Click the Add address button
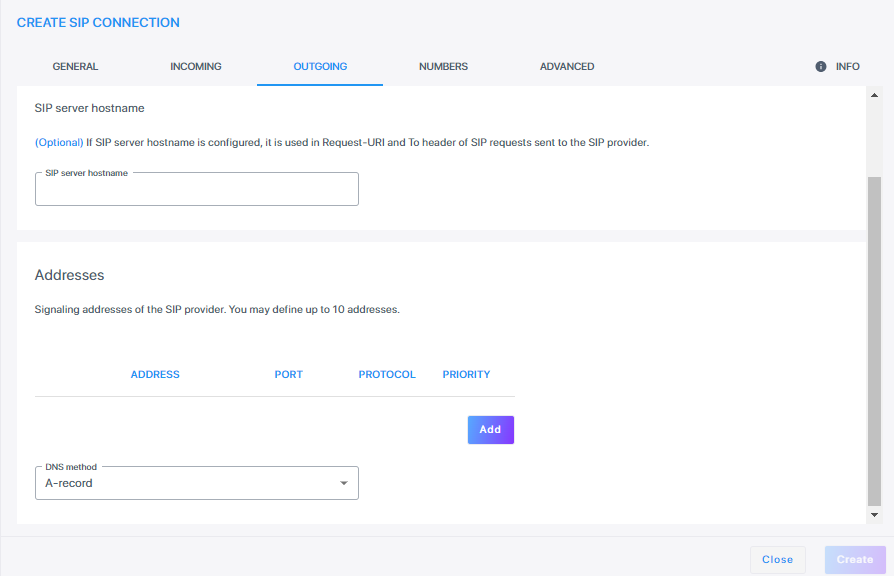The width and height of the screenshot is (894, 576). (490, 429)
